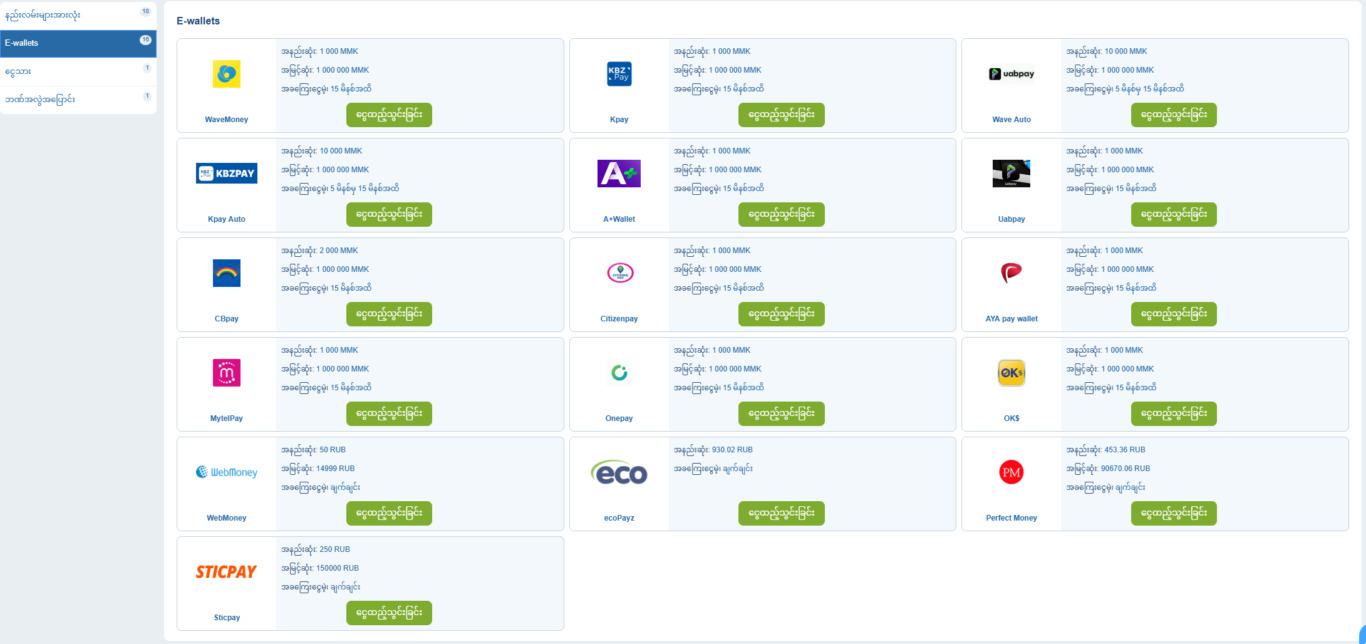Click the Uabpay label link
This screenshot has width=1366, height=644.
click(x=1011, y=219)
